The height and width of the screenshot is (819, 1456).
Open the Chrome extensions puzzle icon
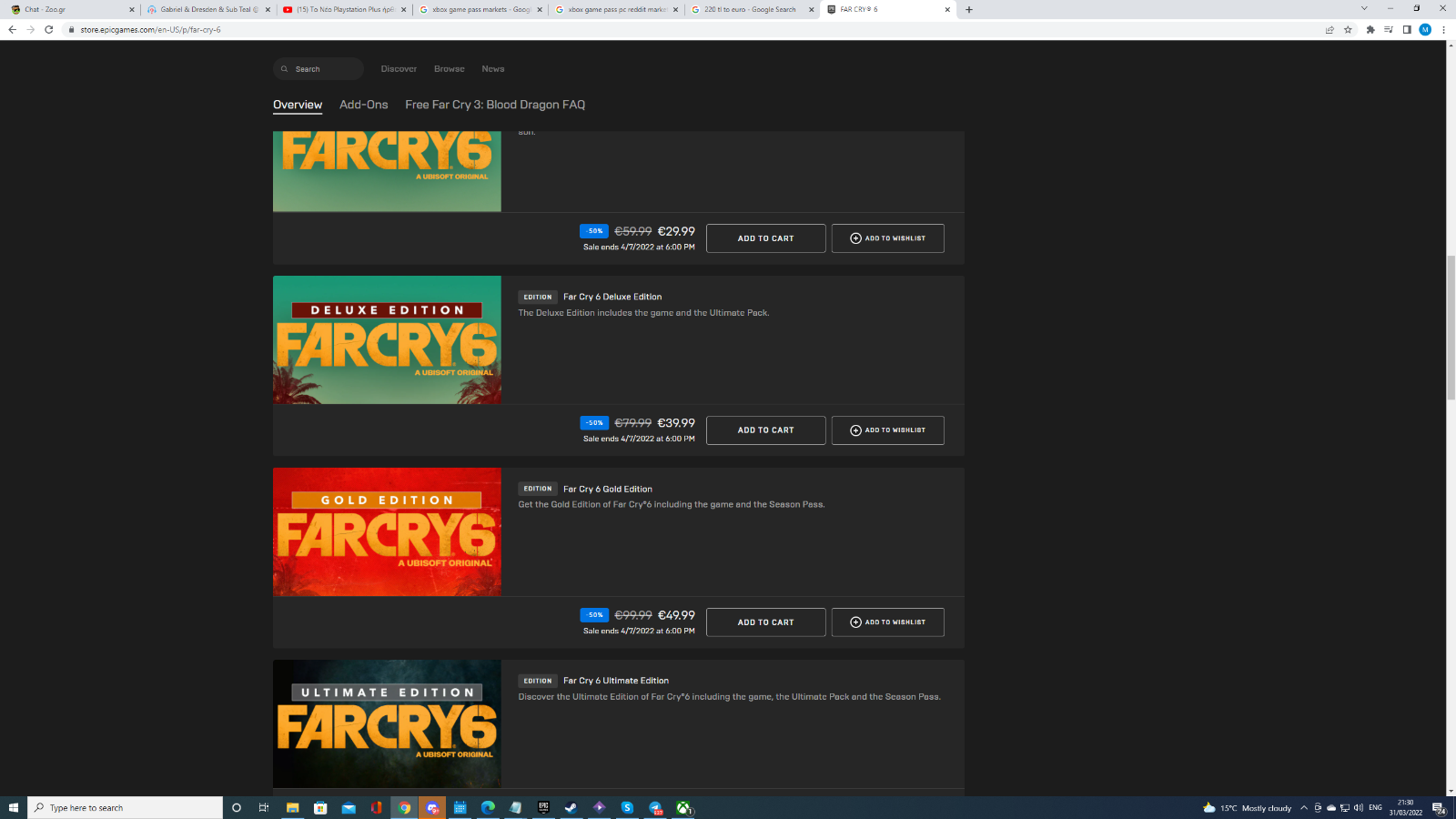click(x=1370, y=29)
